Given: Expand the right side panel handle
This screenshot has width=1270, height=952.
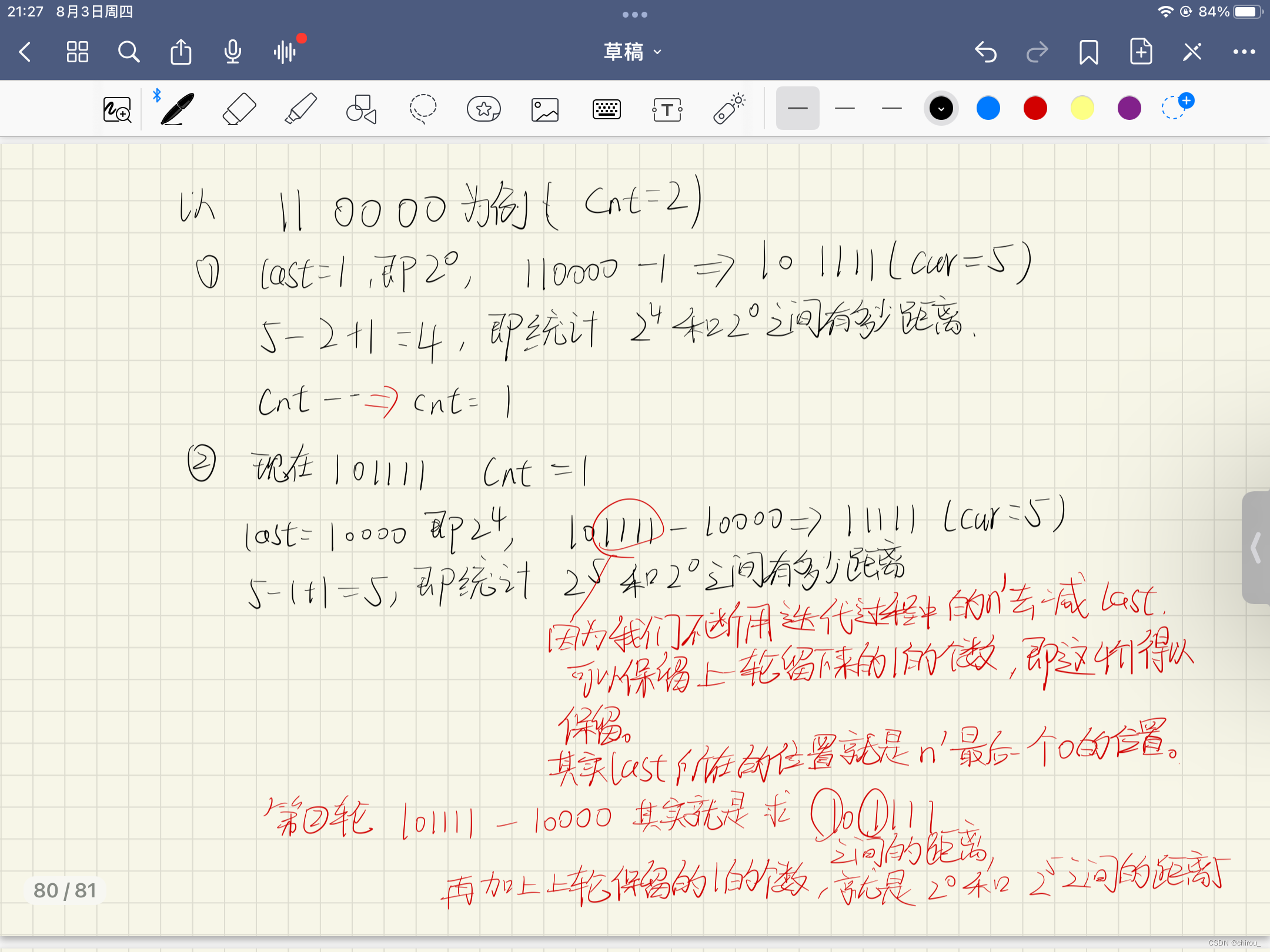Looking at the screenshot, I should pyautogui.click(x=1256, y=547).
